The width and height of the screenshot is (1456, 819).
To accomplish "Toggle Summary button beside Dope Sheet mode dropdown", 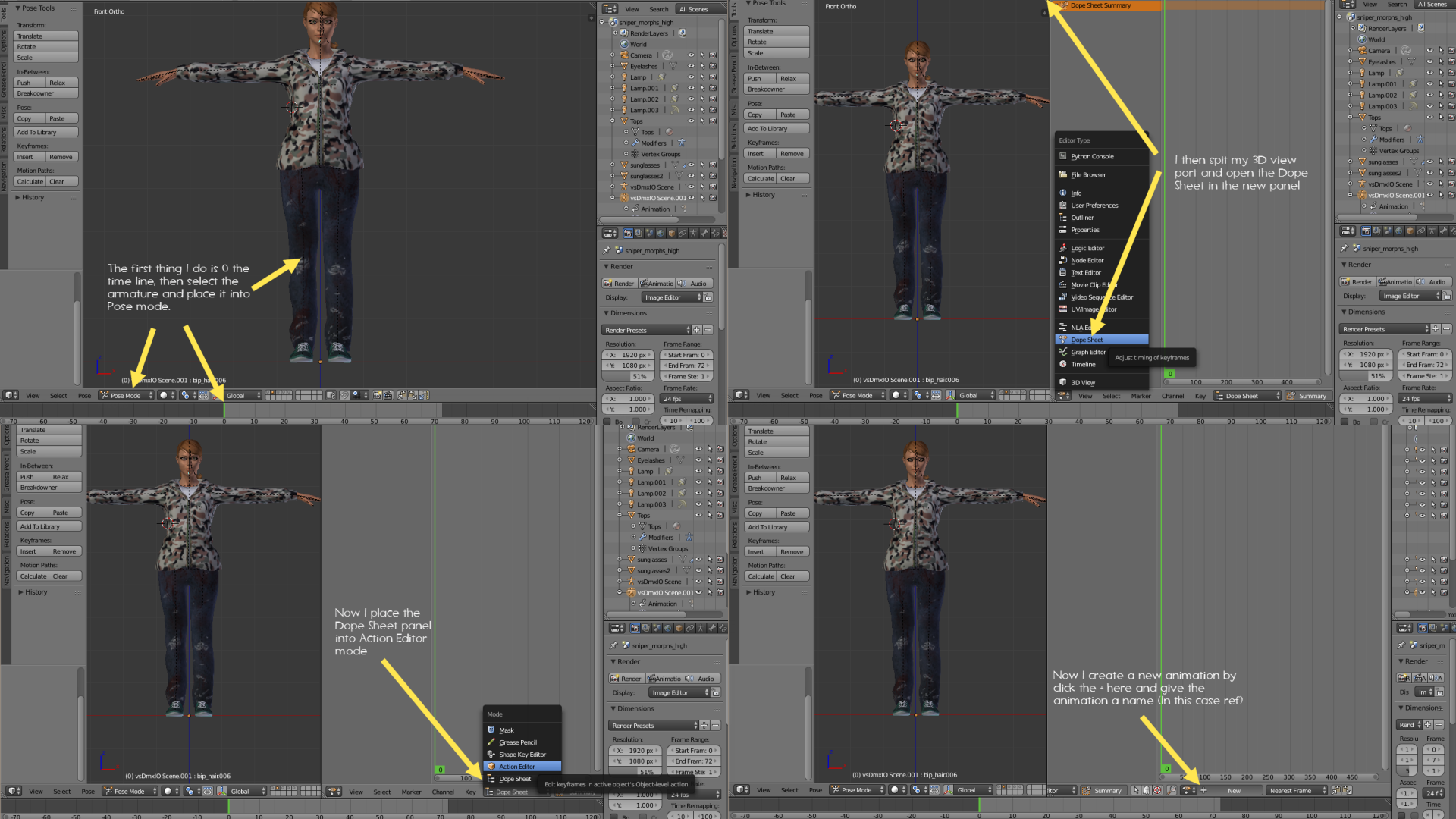I will click(x=1307, y=396).
